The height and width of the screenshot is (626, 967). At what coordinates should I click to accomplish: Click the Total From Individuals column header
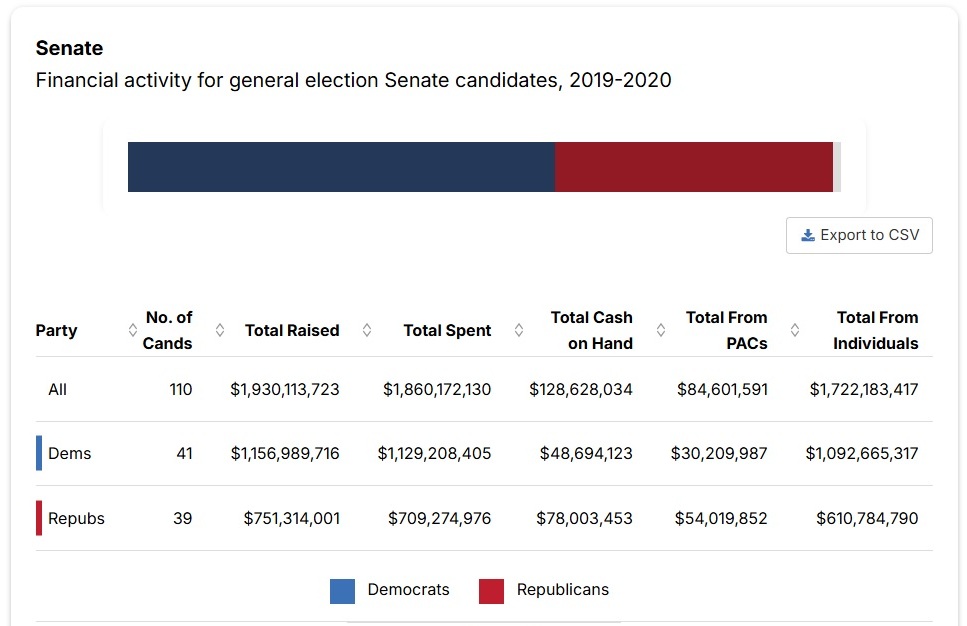click(876, 330)
